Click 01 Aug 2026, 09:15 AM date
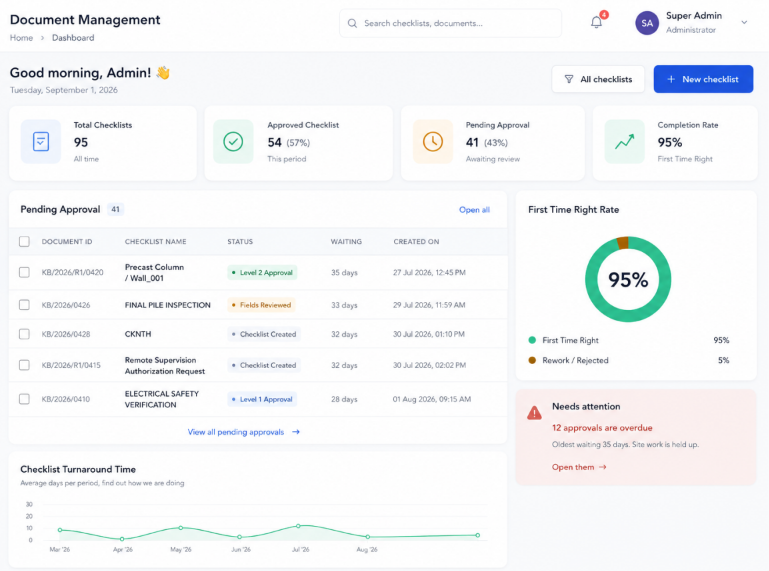The width and height of the screenshot is (769, 571). [432, 399]
